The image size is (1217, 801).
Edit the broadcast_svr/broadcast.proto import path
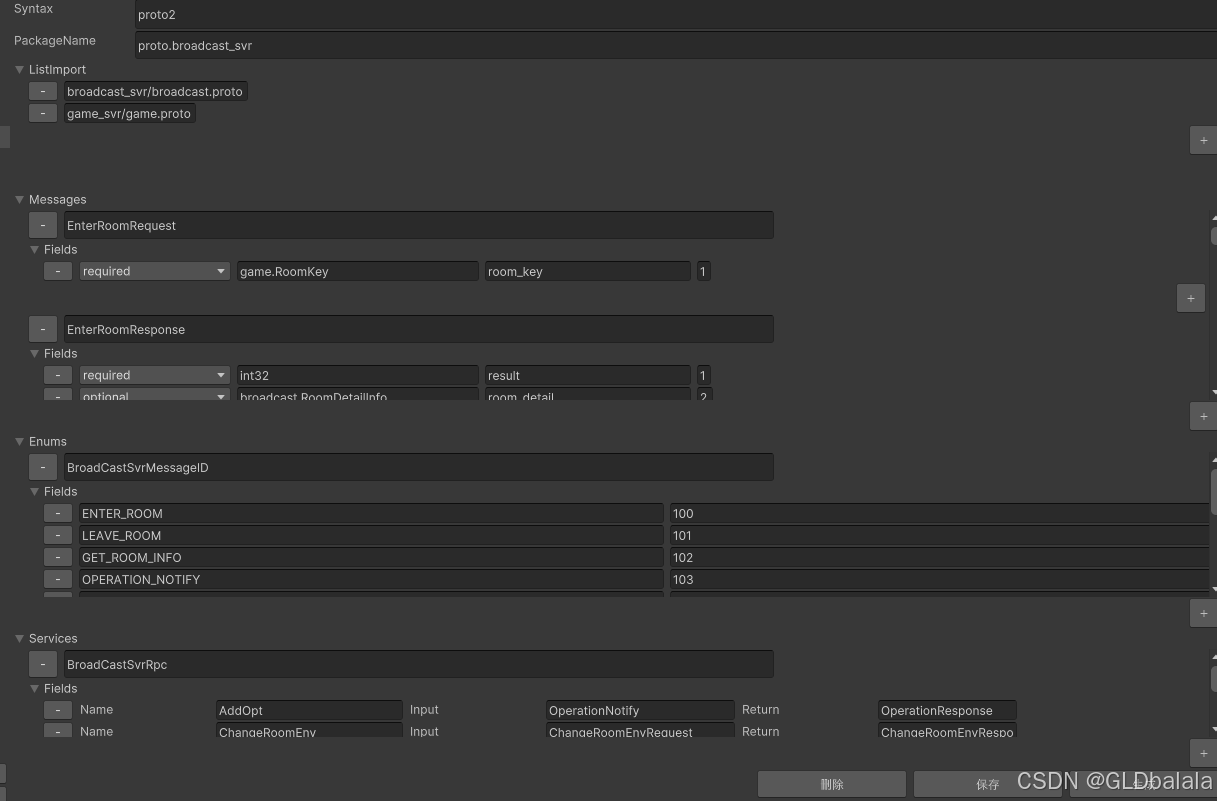click(155, 91)
